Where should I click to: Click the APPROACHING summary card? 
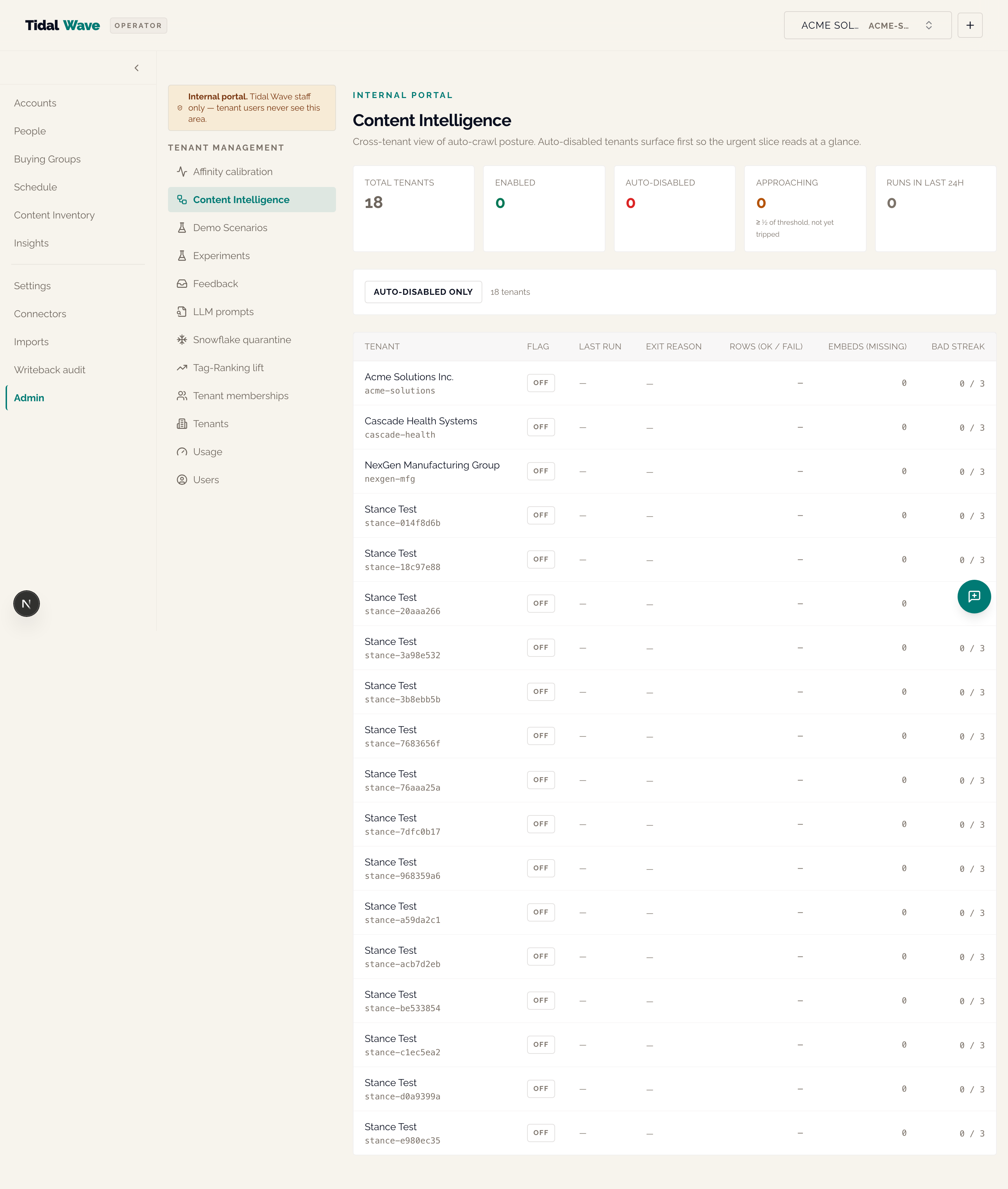tap(805, 209)
